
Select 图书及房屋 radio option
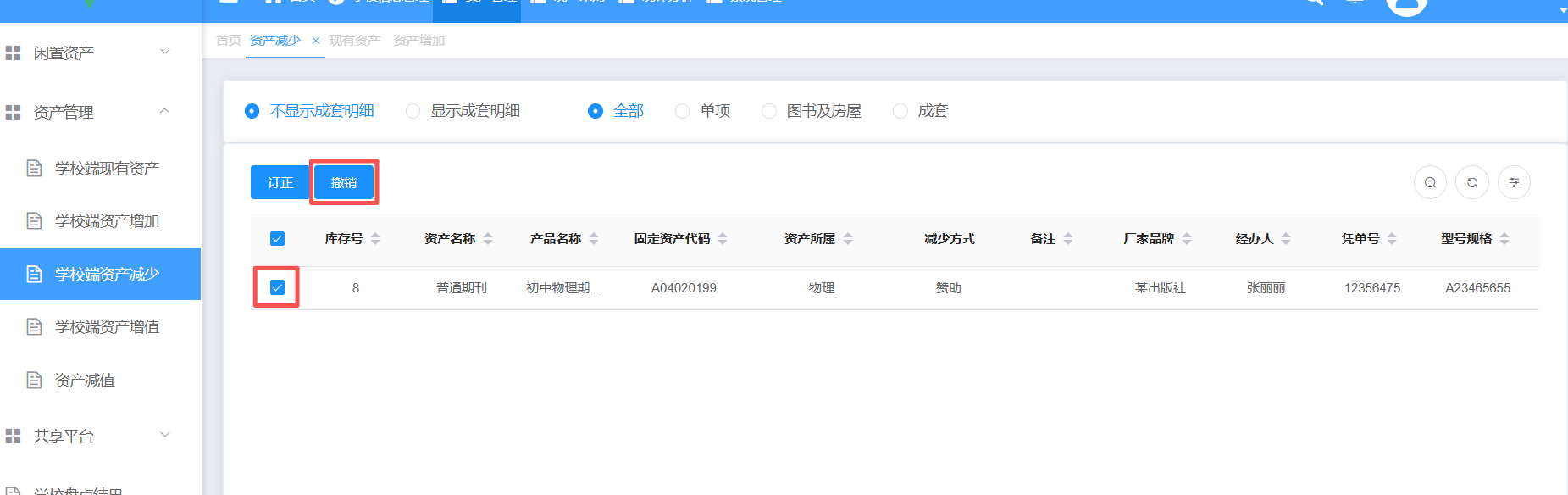pos(769,111)
